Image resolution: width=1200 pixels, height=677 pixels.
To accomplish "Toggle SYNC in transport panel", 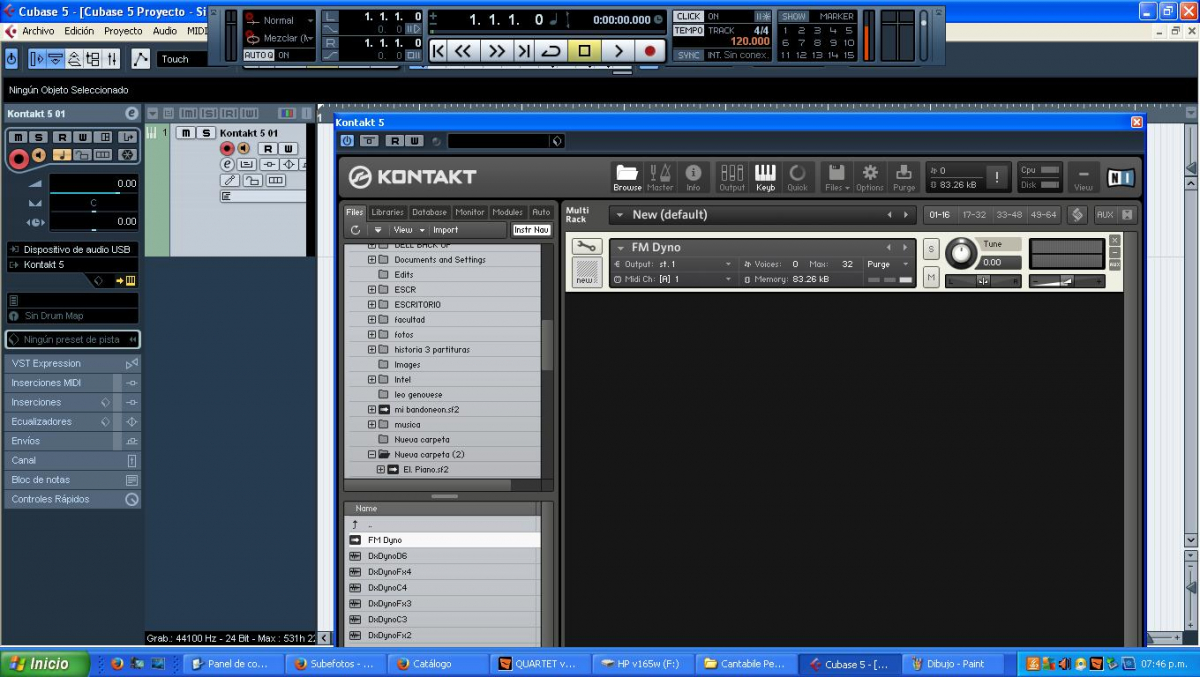I will coord(689,55).
